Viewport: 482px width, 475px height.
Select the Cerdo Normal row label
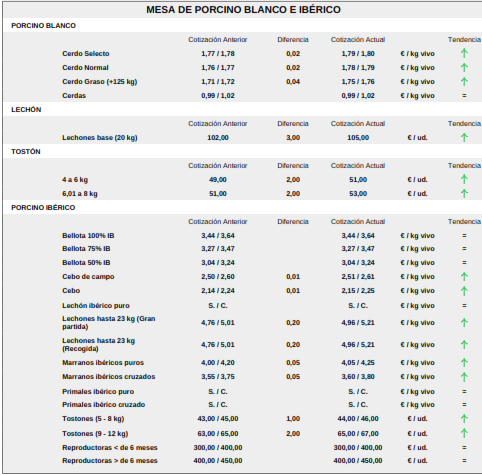[85, 68]
